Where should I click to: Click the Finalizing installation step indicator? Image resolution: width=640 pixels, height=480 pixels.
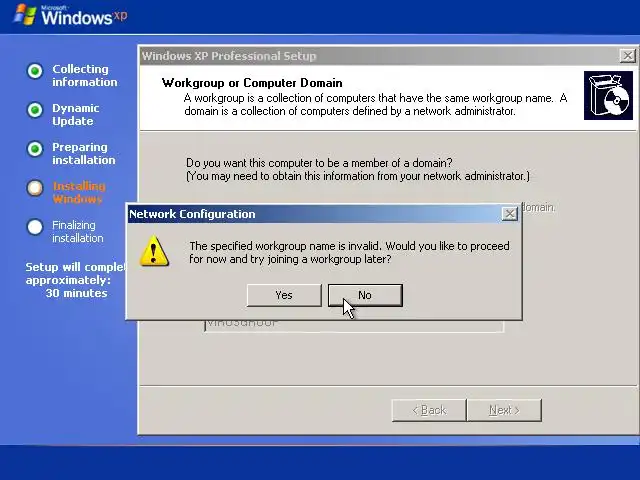point(35,227)
